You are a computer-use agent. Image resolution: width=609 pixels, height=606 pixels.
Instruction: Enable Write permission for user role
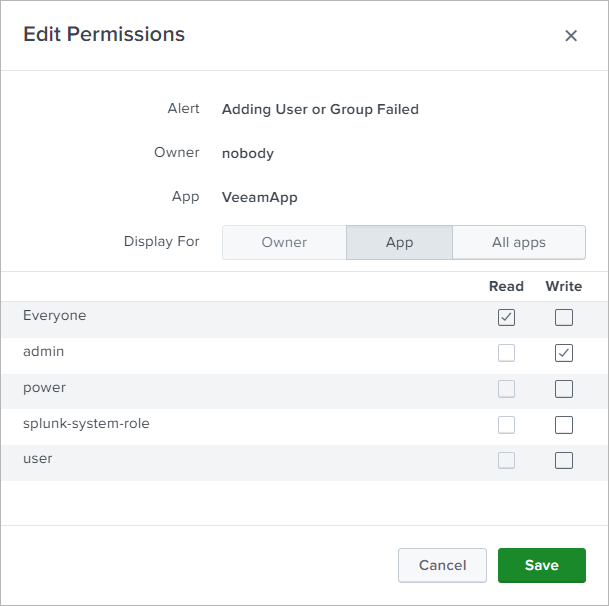point(564,461)
